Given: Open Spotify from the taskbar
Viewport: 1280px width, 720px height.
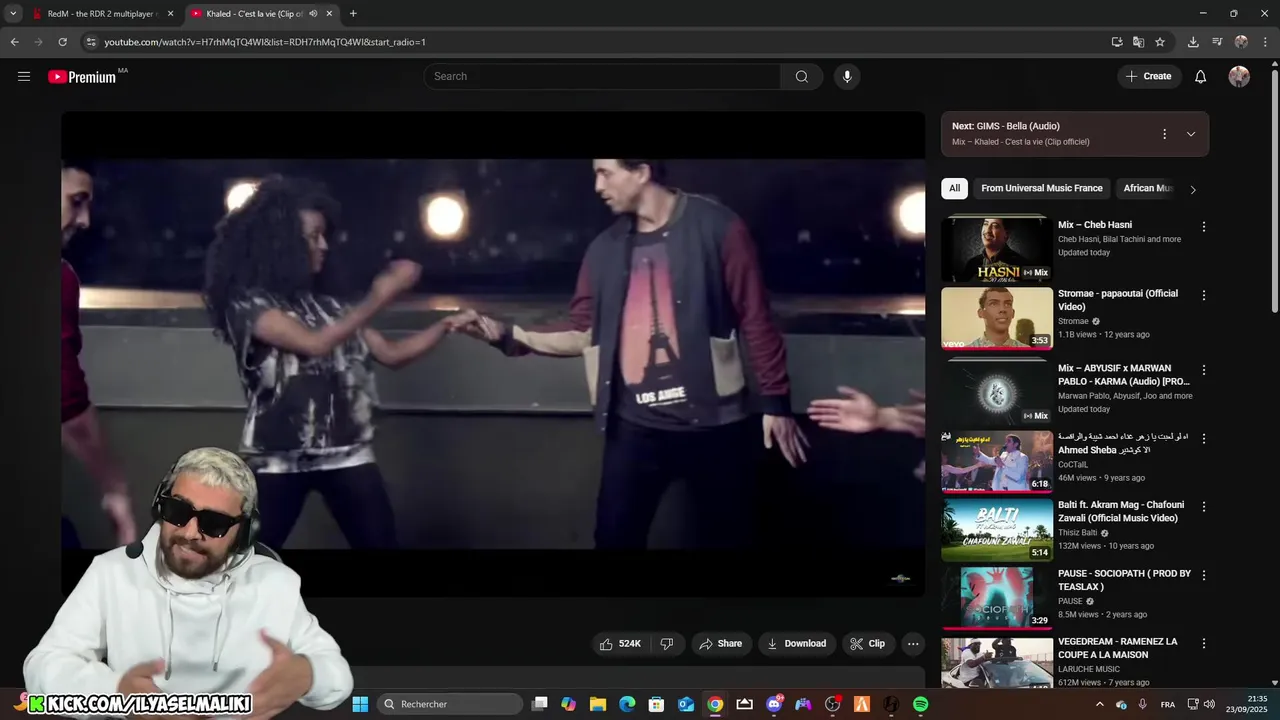Looking at the screenshot, I should pos(920,704).
